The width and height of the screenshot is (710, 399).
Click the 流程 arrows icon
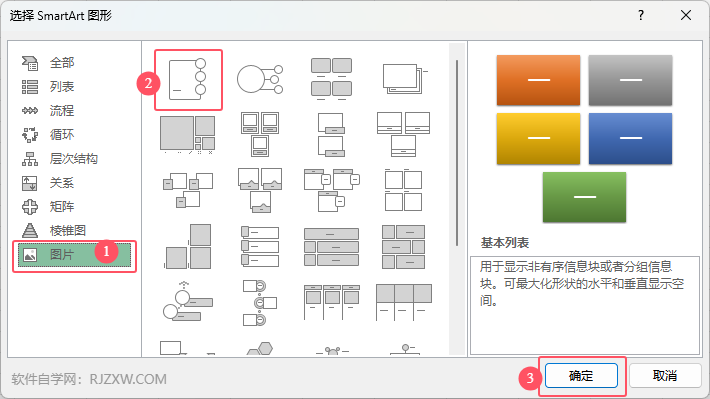coord(30,111)
